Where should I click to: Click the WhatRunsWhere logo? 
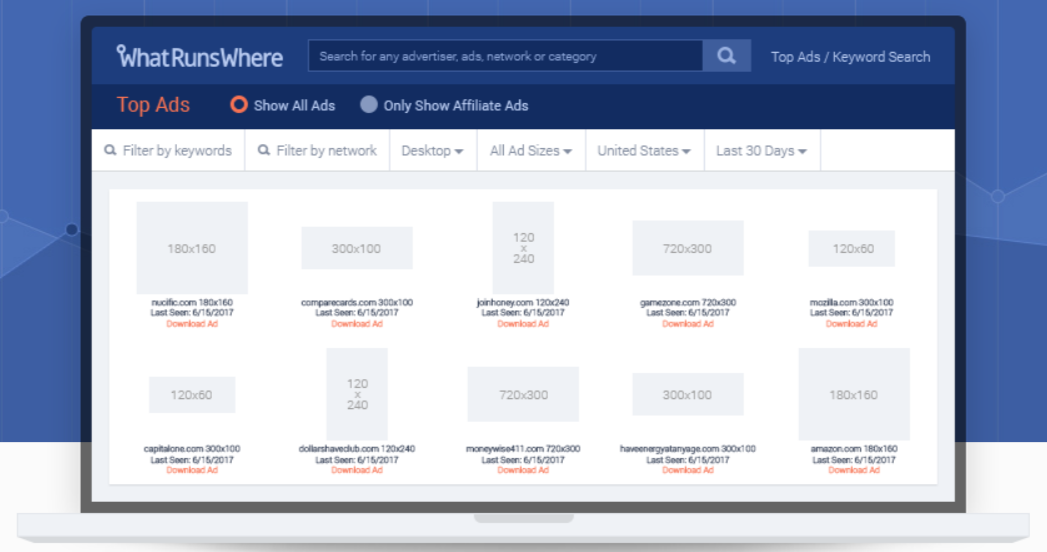200,57
